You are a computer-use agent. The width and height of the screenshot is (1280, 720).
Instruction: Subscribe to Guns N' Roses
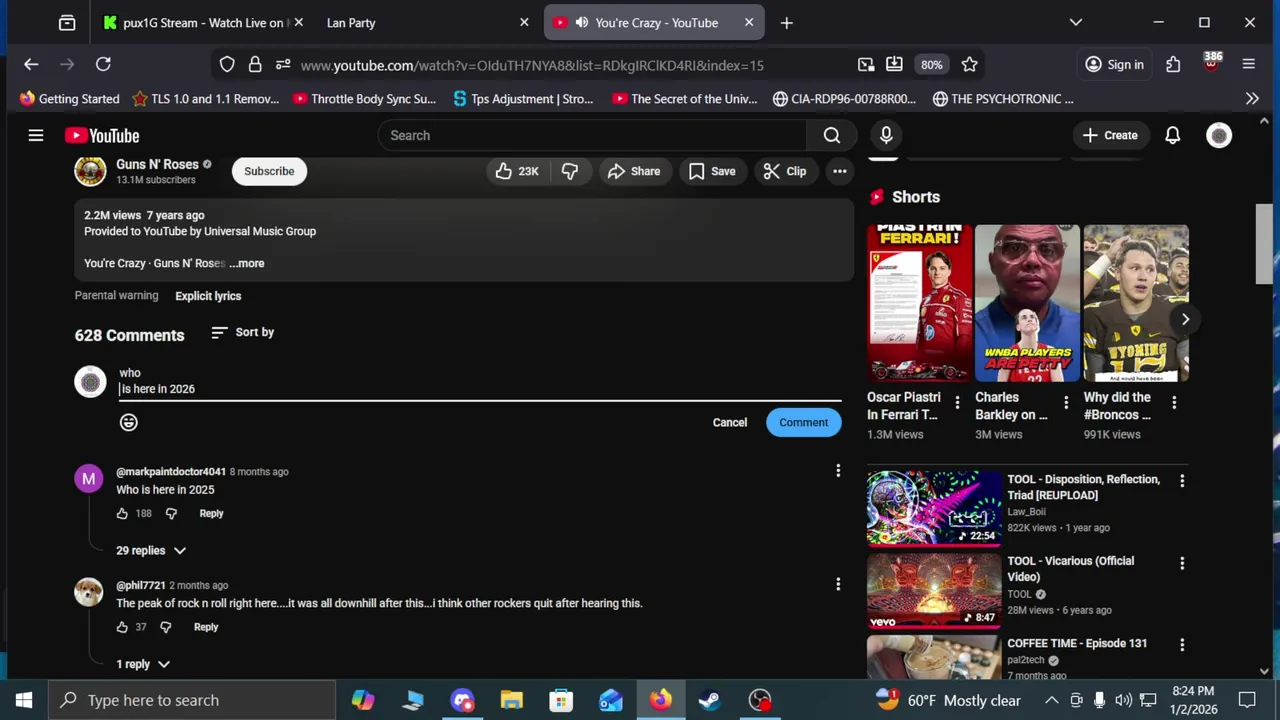click(x=269, y=171)
